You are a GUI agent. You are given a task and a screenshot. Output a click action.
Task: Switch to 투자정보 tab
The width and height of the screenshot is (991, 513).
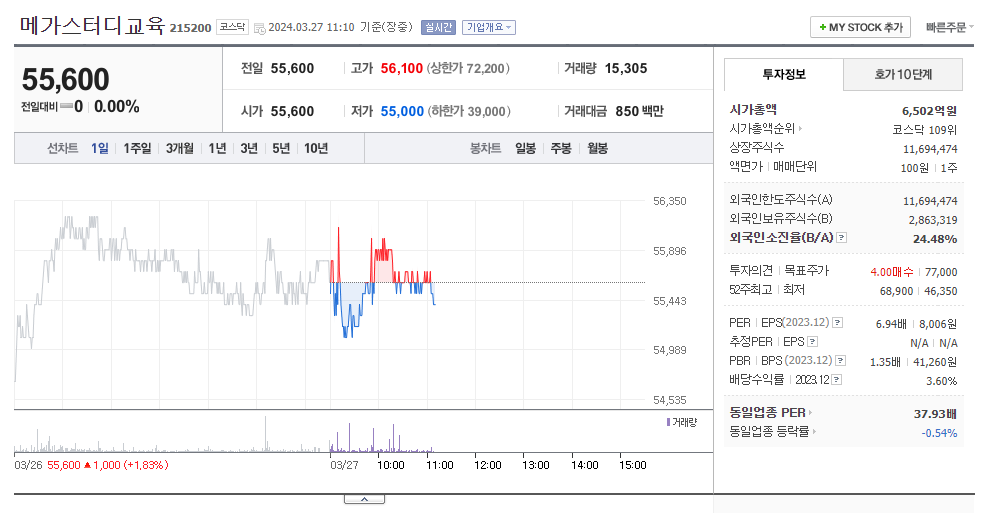point(784,75)
